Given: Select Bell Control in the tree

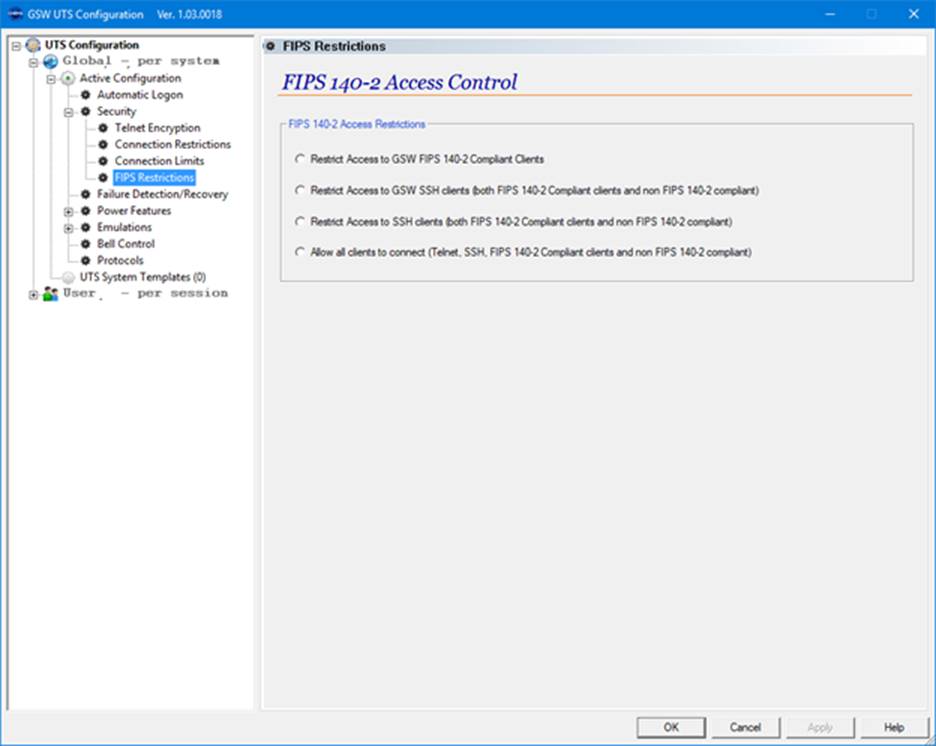Looking at the screenshot, I should (x=126, y=243).
